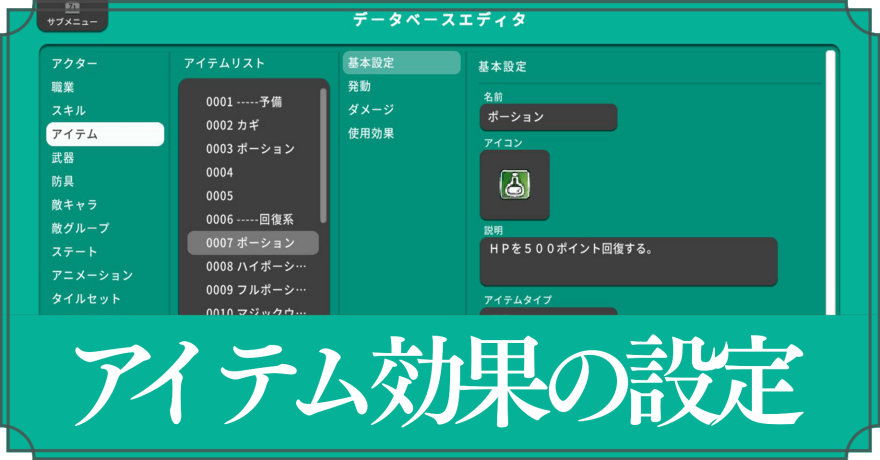Click the item list scrollbar

click(x=323, y=155)
